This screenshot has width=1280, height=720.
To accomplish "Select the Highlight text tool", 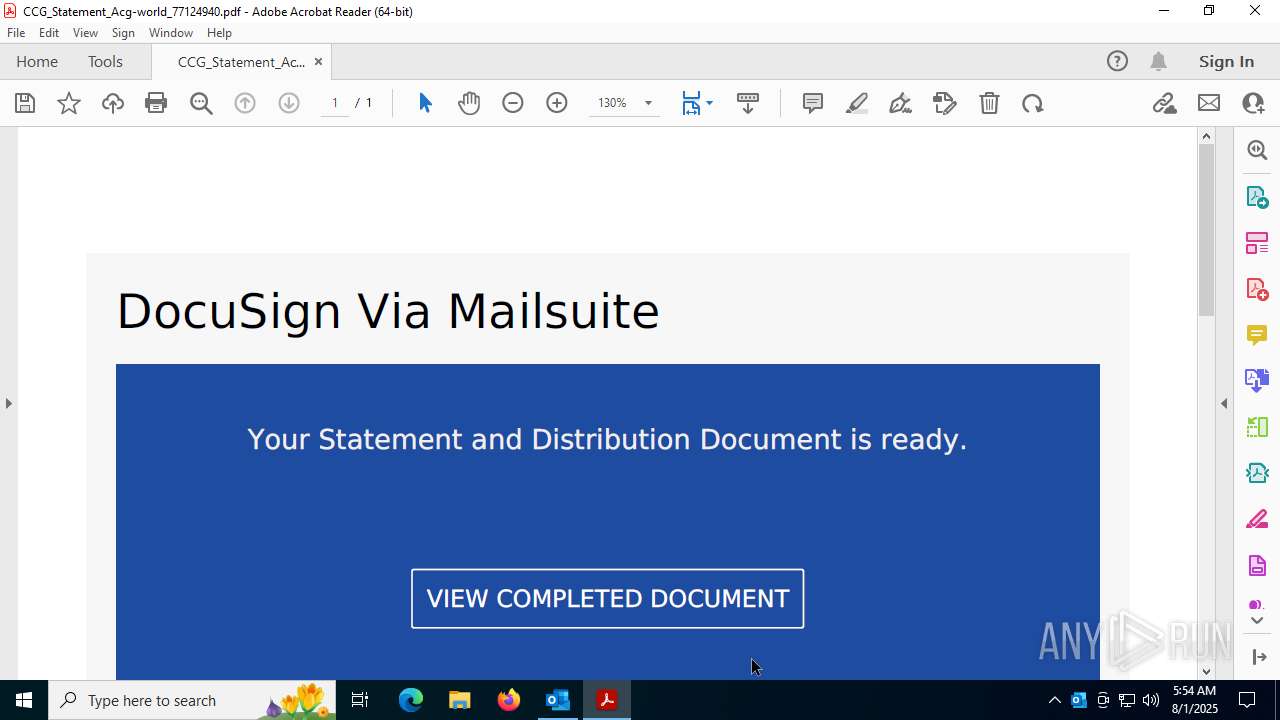I will [x=857, y=103].
